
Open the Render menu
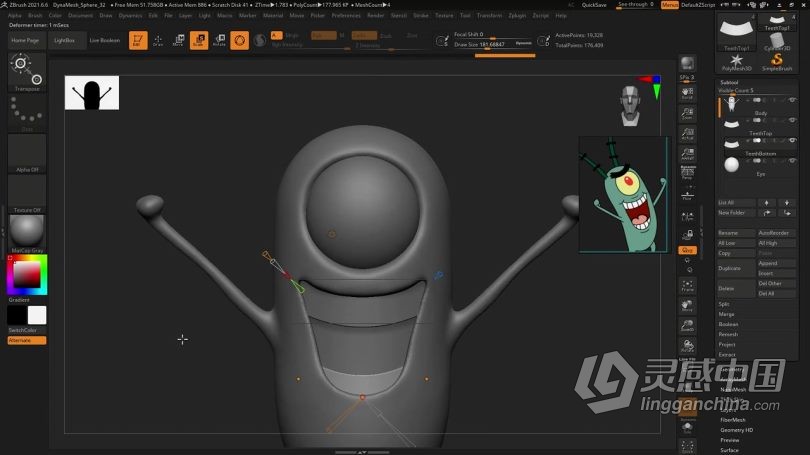point(376,15)
